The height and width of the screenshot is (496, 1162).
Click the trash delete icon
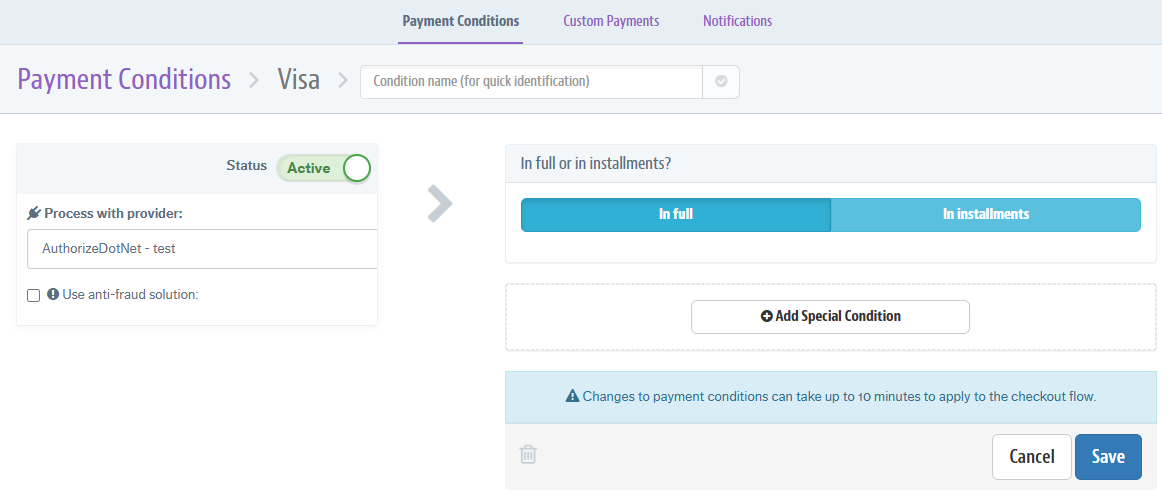pyautogui.click(x=528, y=455)
